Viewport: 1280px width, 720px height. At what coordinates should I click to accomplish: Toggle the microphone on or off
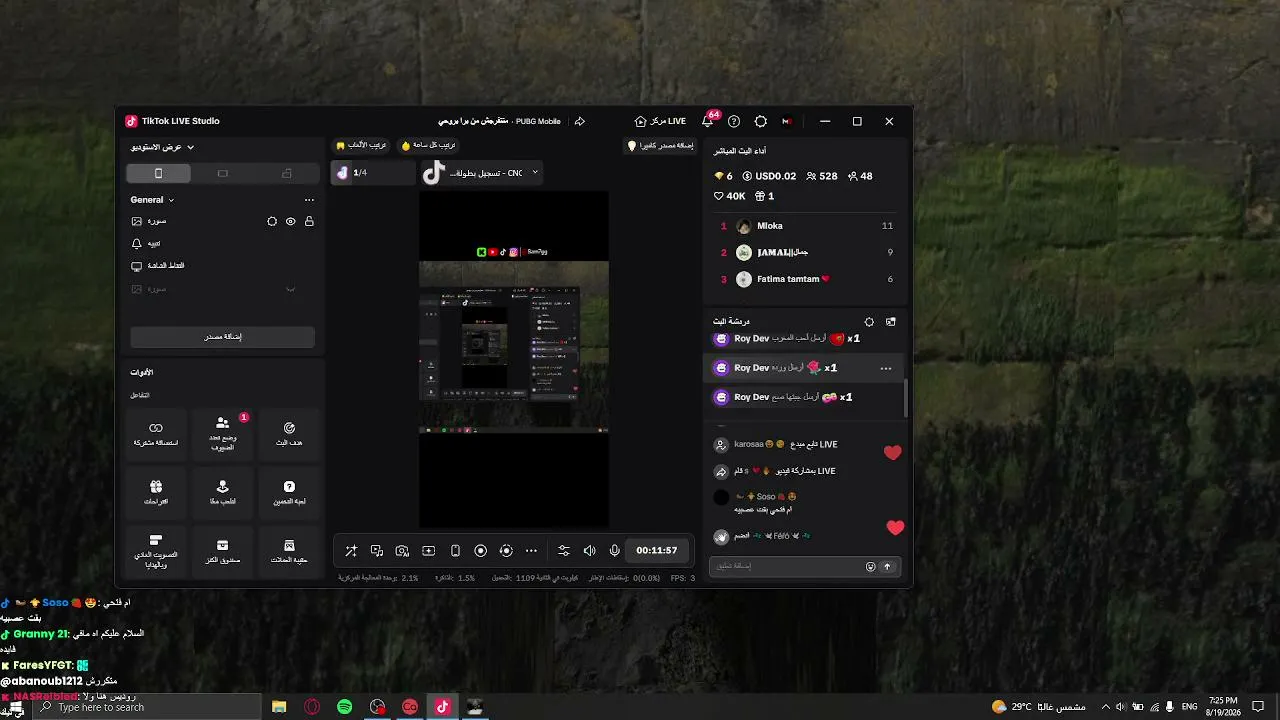pos(614,551)
